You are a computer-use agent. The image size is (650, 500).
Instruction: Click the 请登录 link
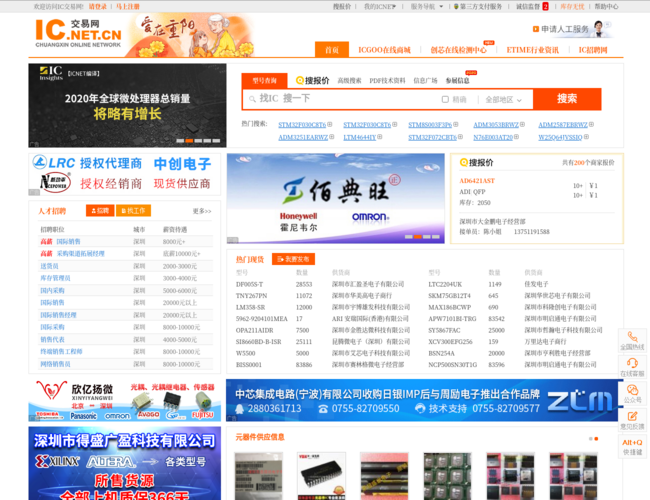[x=98, y=7]
